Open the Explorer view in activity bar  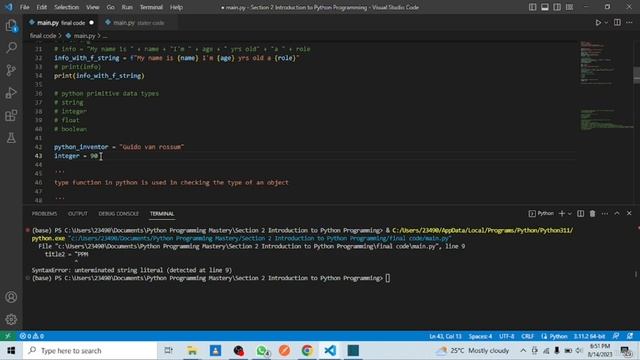point(11,25)
